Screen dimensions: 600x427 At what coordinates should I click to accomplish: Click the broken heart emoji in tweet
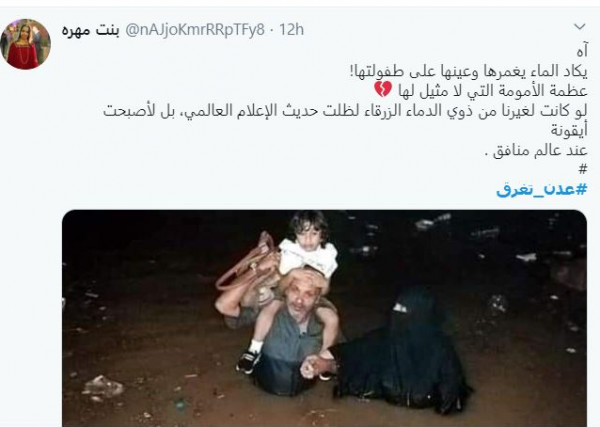(x=382, y=90)
